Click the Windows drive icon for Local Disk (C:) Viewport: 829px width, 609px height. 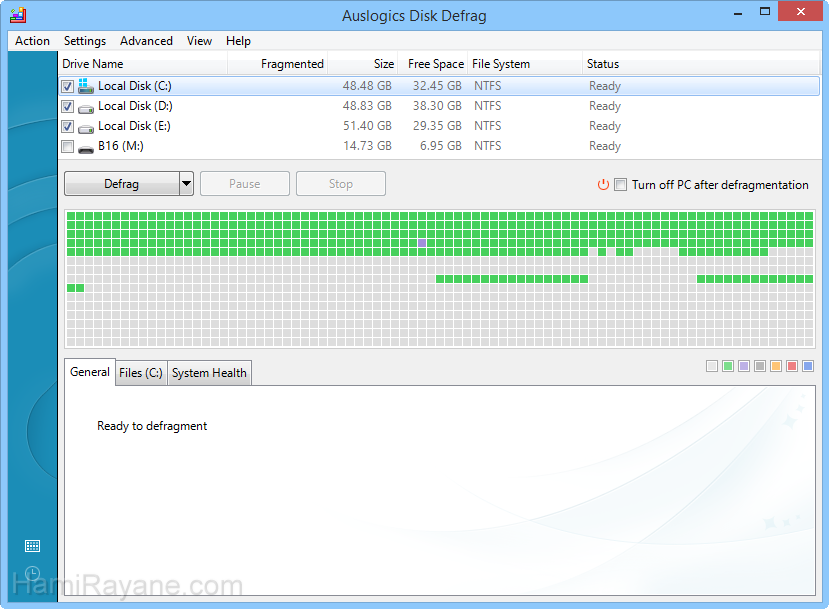click(86, 86)
